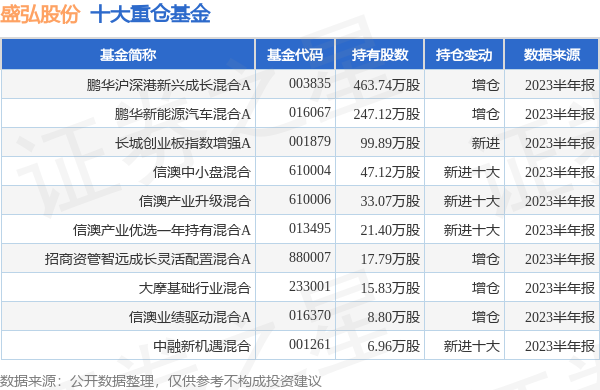Click 增仓 in the 信澳业绩驱动混合A row
Screen dimensions: 600x390
[x=486, y=317]
